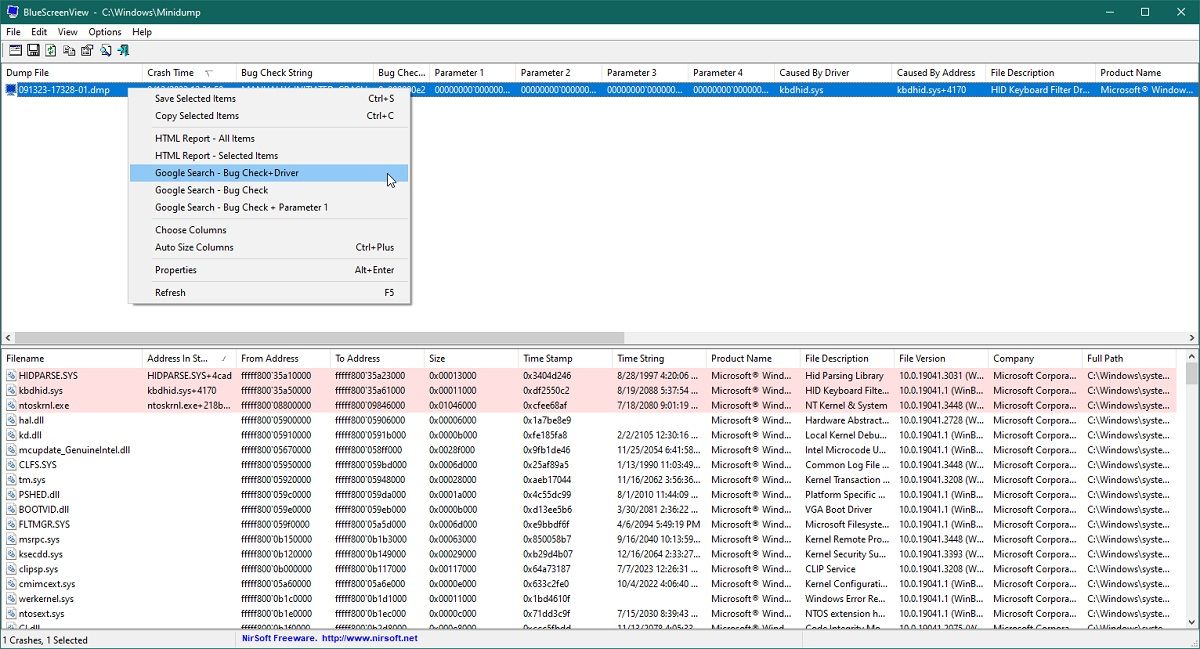Screen dimensions: 1200x649
Task: Open the Options menu in menu bar
Action: 105,32
